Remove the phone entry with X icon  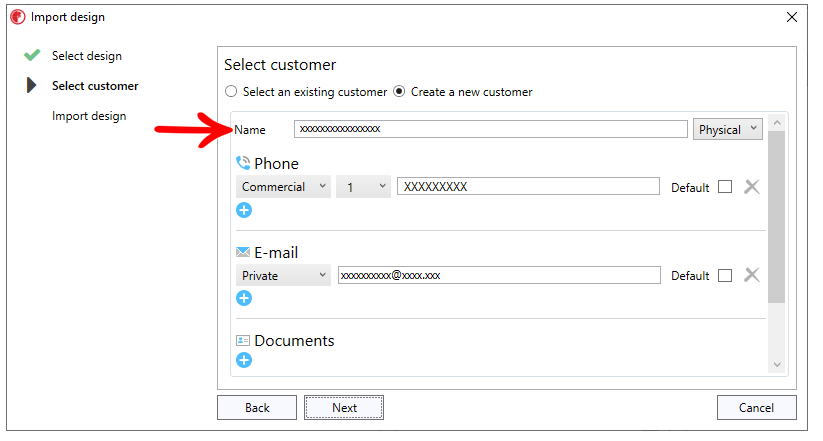[x=752, y=186]
